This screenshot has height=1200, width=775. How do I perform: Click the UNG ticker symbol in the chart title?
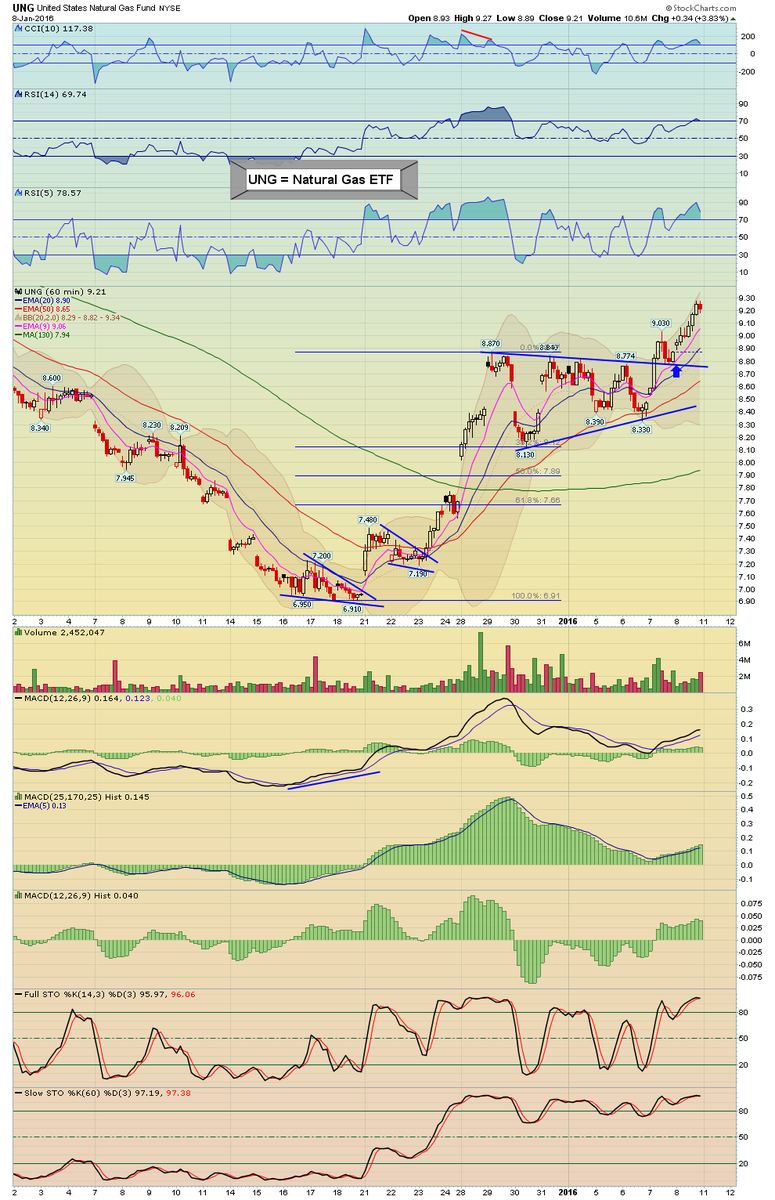25,8
